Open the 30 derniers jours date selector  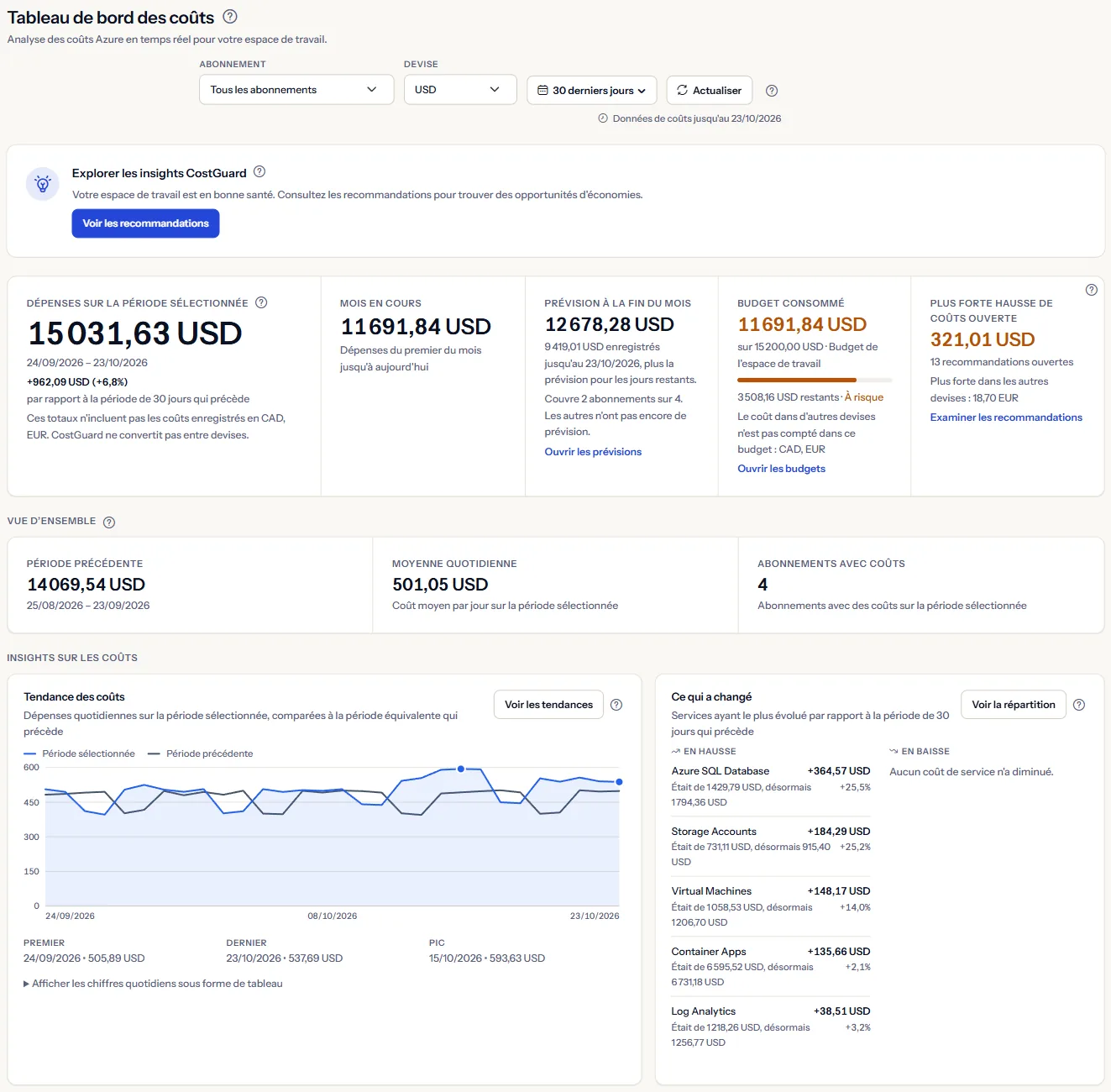(x=592, y=91)
